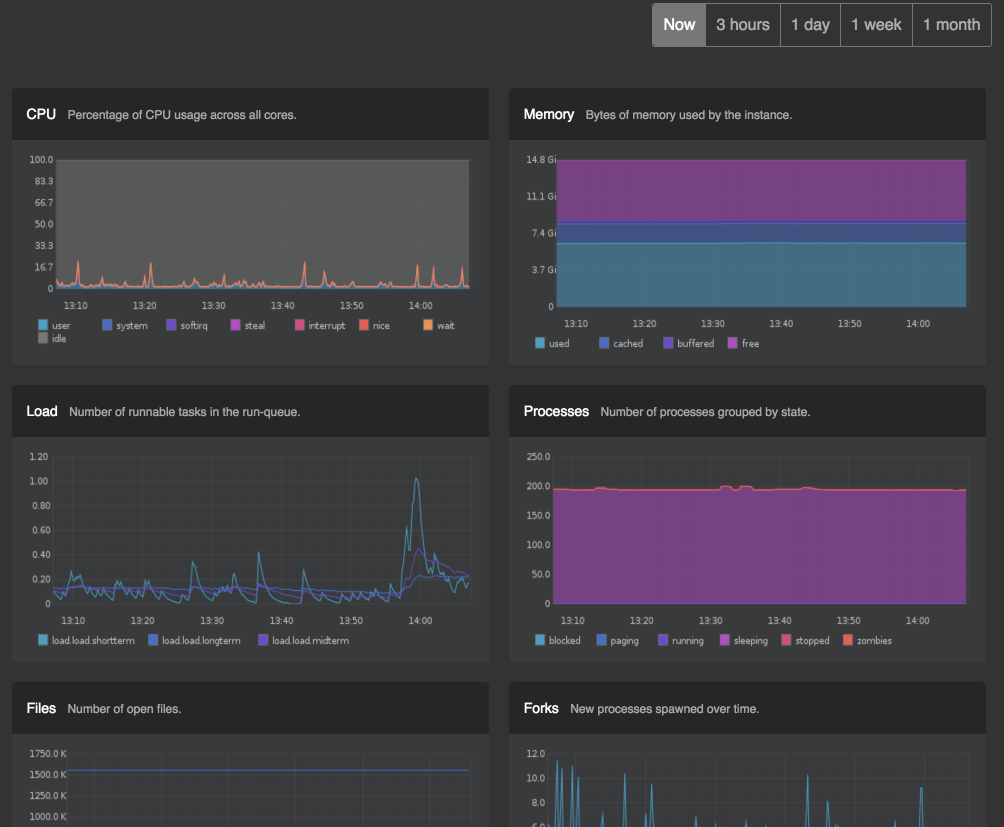Click the Forks panel title
Screen dimensions: 1004x827
(541, 708)
